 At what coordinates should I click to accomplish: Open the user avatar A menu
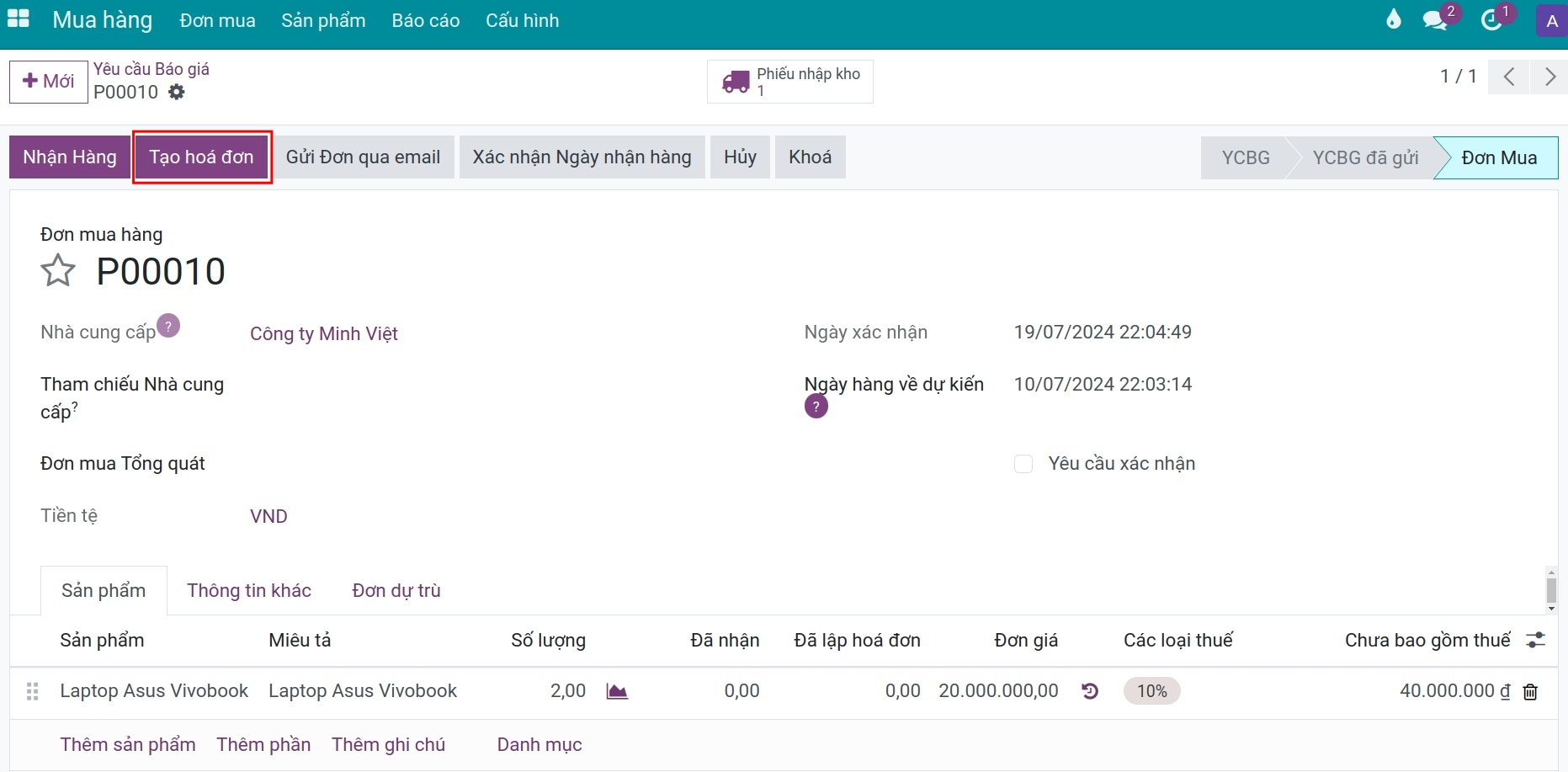1552,21
